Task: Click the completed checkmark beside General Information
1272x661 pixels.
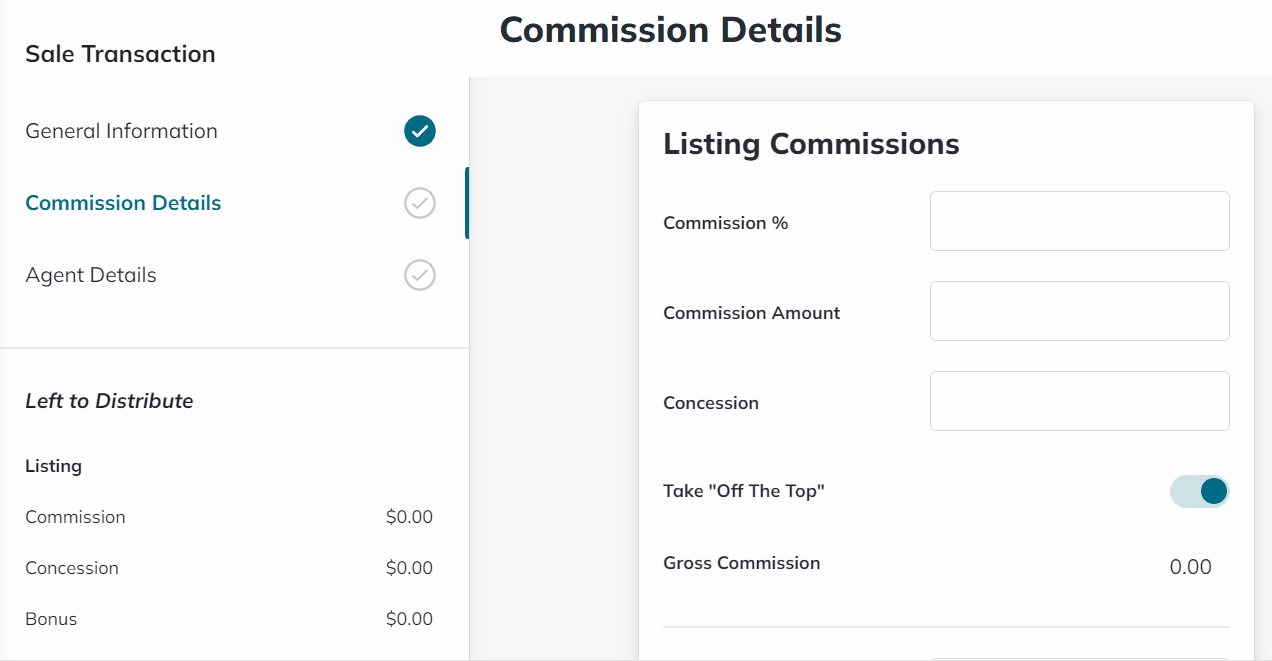Action: click(x=419, y=131)
